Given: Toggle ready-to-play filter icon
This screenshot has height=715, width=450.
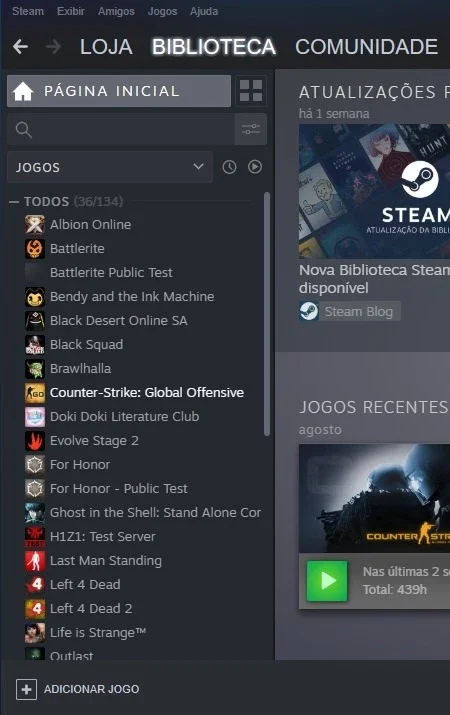Looking at the screenshot, I should (255, 167).
